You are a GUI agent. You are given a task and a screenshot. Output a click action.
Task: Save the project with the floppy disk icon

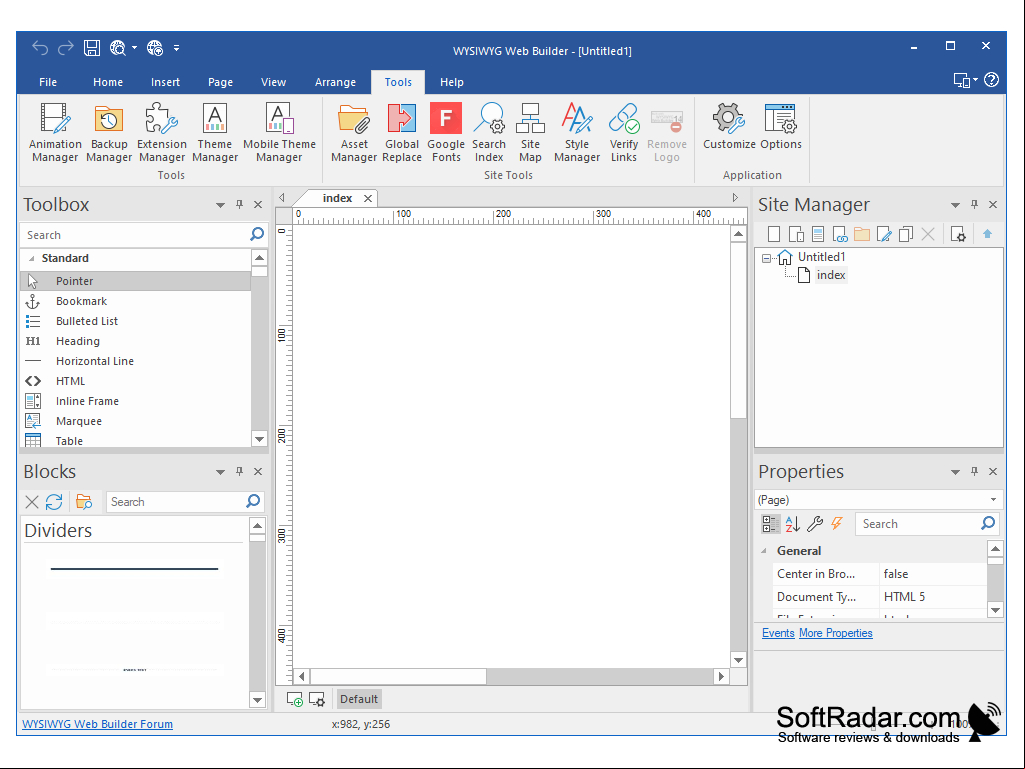click(x=92, y=48)
